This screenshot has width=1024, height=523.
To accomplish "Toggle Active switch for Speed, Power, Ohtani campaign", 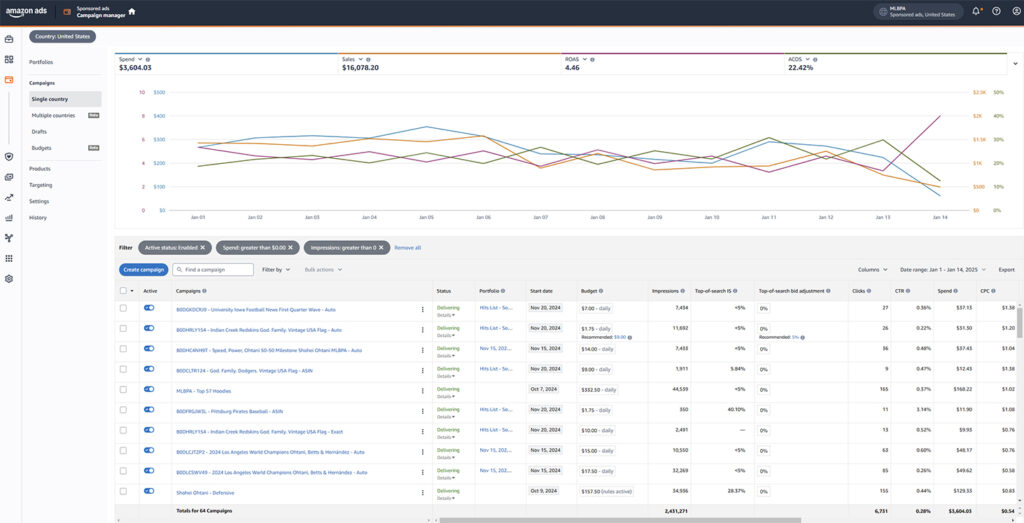I will point(149,348).
